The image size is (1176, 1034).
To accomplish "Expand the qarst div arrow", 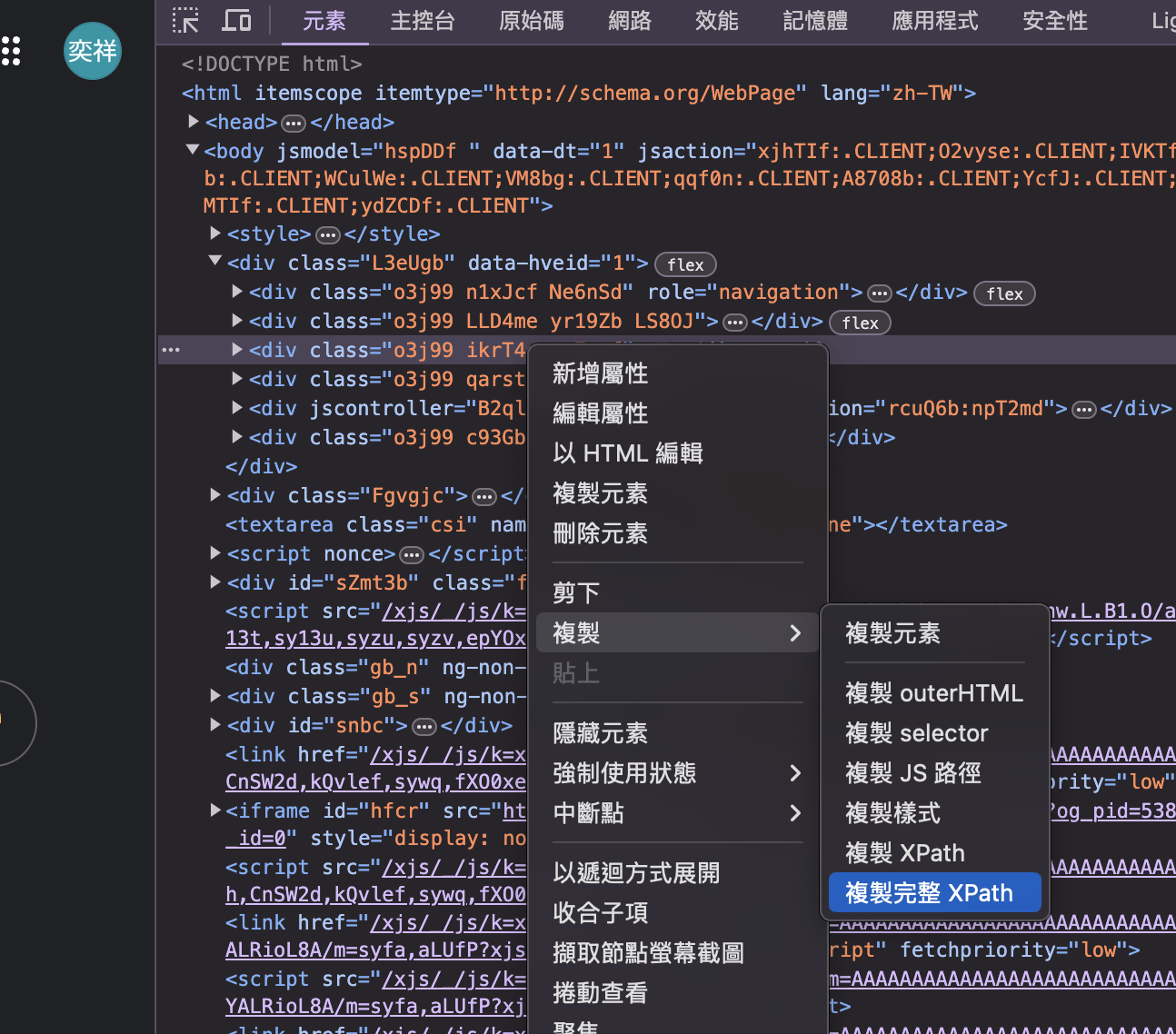I will [237, 379].
